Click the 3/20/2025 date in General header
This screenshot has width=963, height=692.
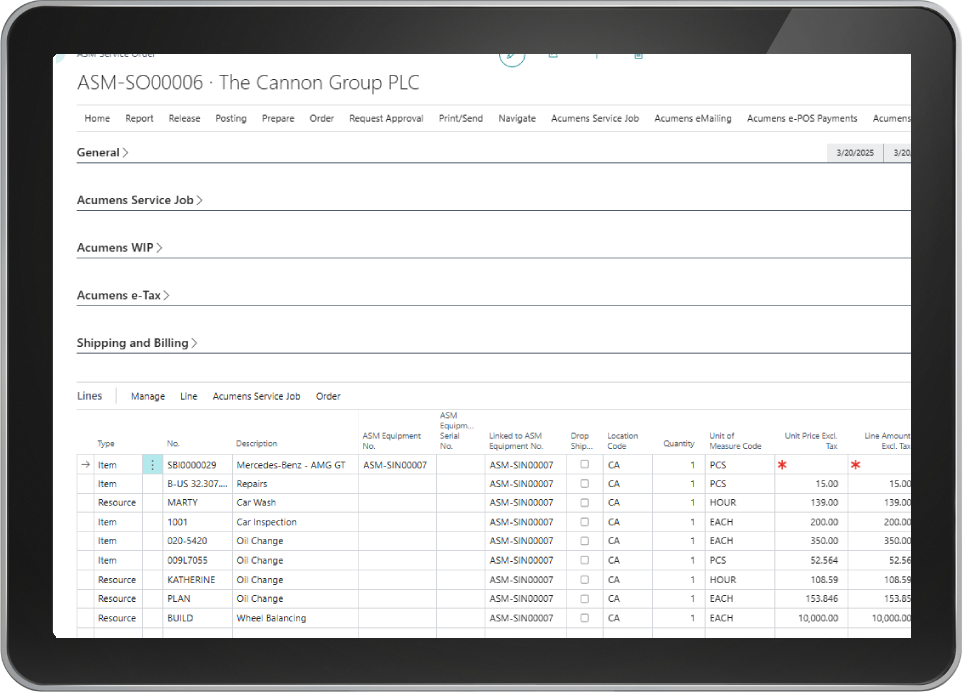pos(855,153)
